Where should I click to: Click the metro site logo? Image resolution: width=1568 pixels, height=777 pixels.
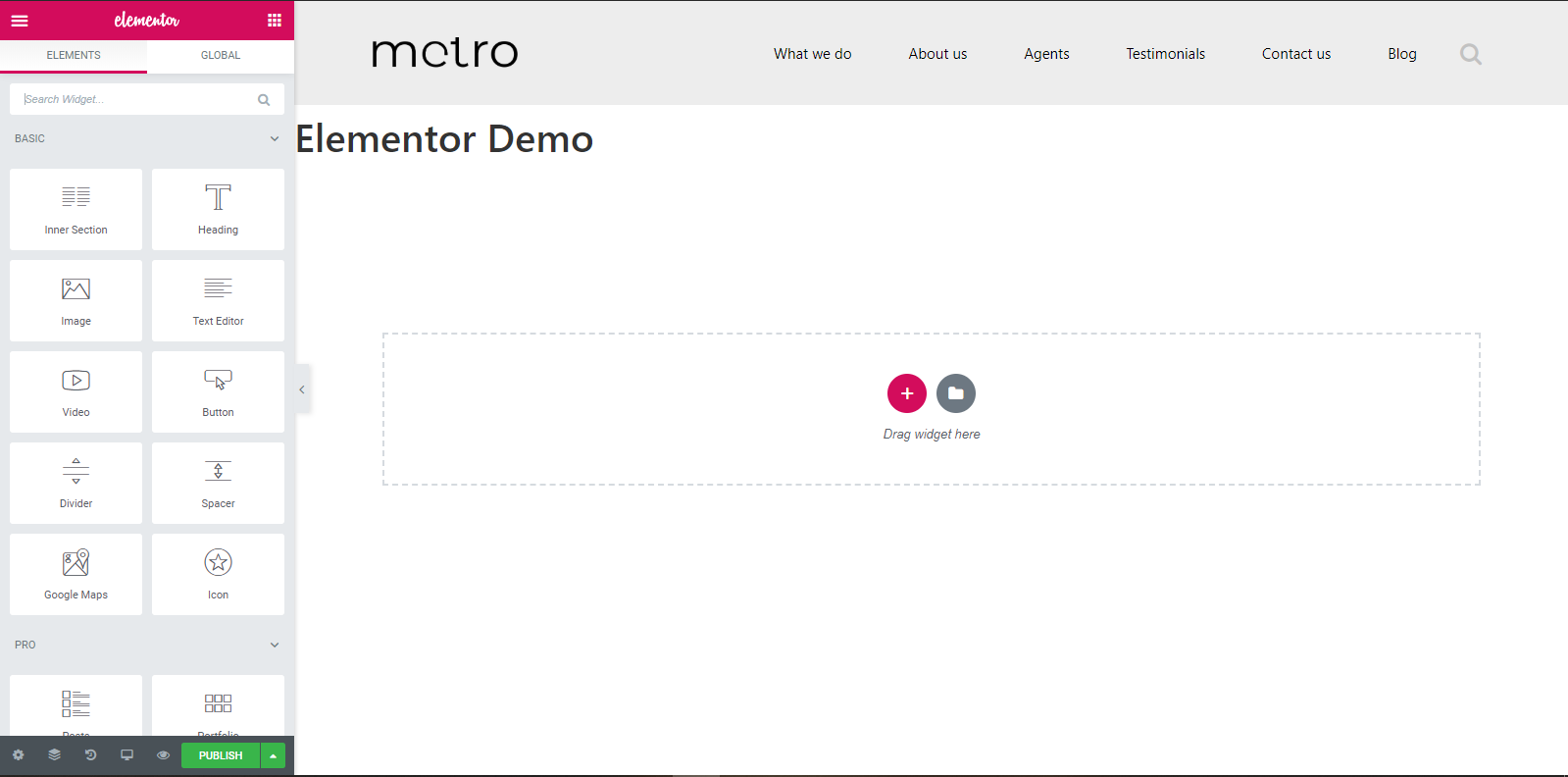pos(445,53)
